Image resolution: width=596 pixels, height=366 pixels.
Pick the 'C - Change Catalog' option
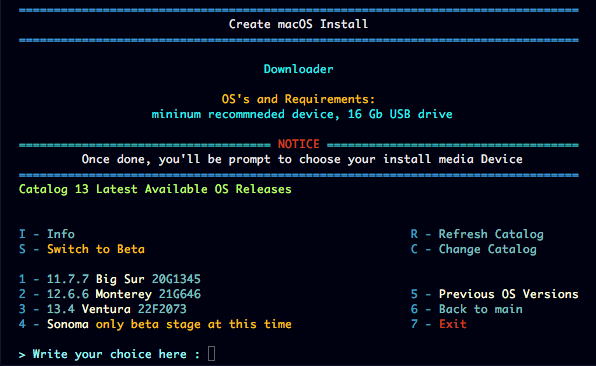pos(473,249)
